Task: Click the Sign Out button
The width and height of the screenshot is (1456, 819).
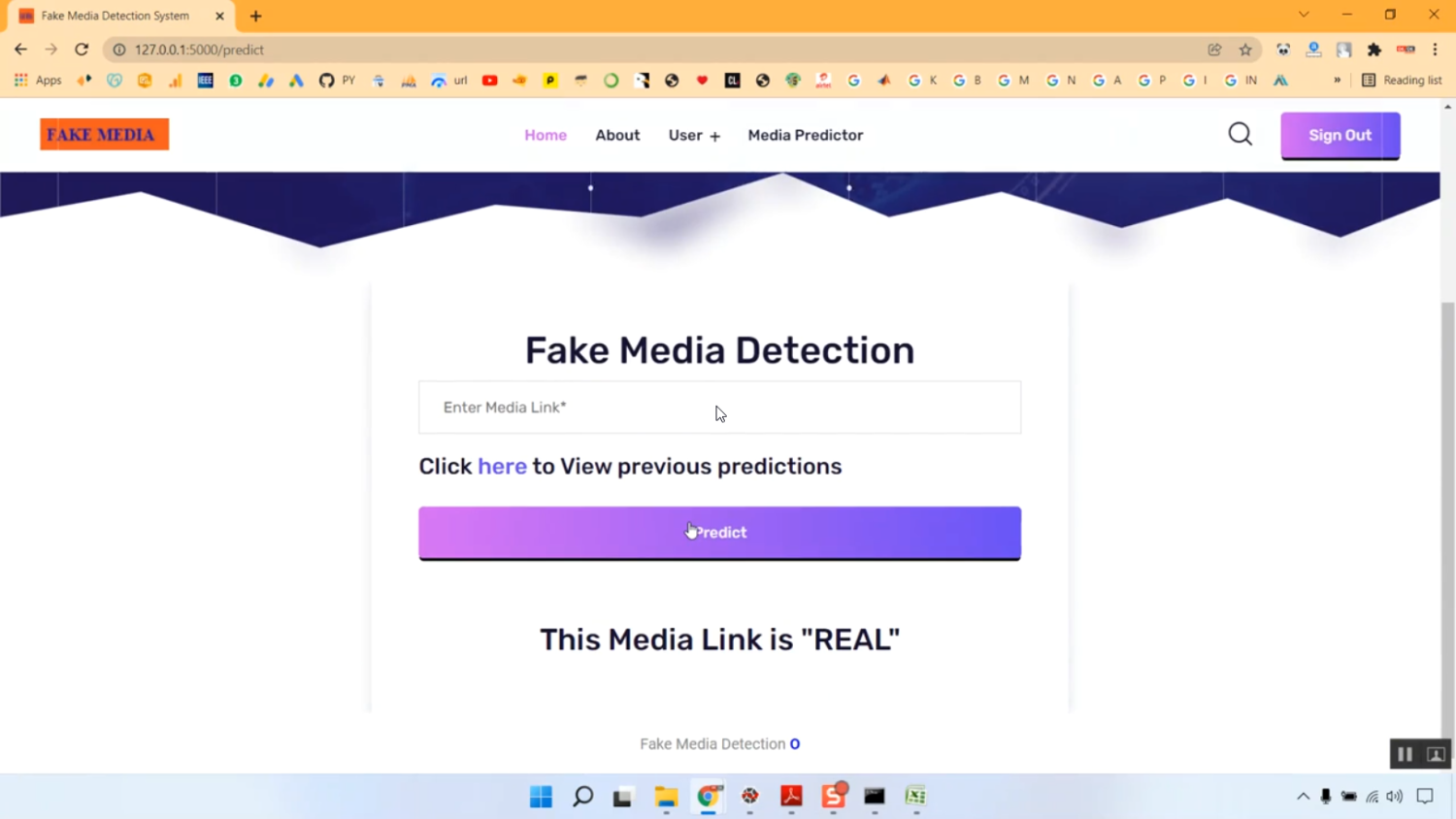Action: (x=1340, y=135)
